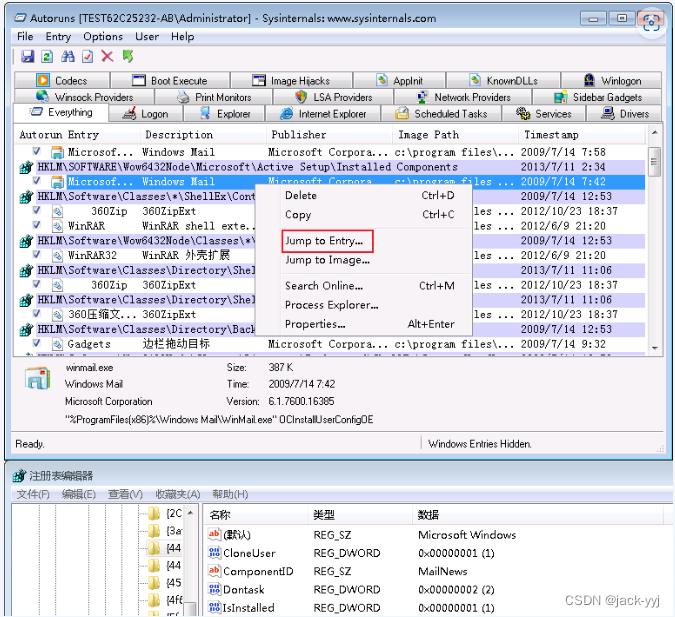Click the Autoruns list vertical scrollbar thumb
Viewport: 675px width, 617px height.
[654, 162]
